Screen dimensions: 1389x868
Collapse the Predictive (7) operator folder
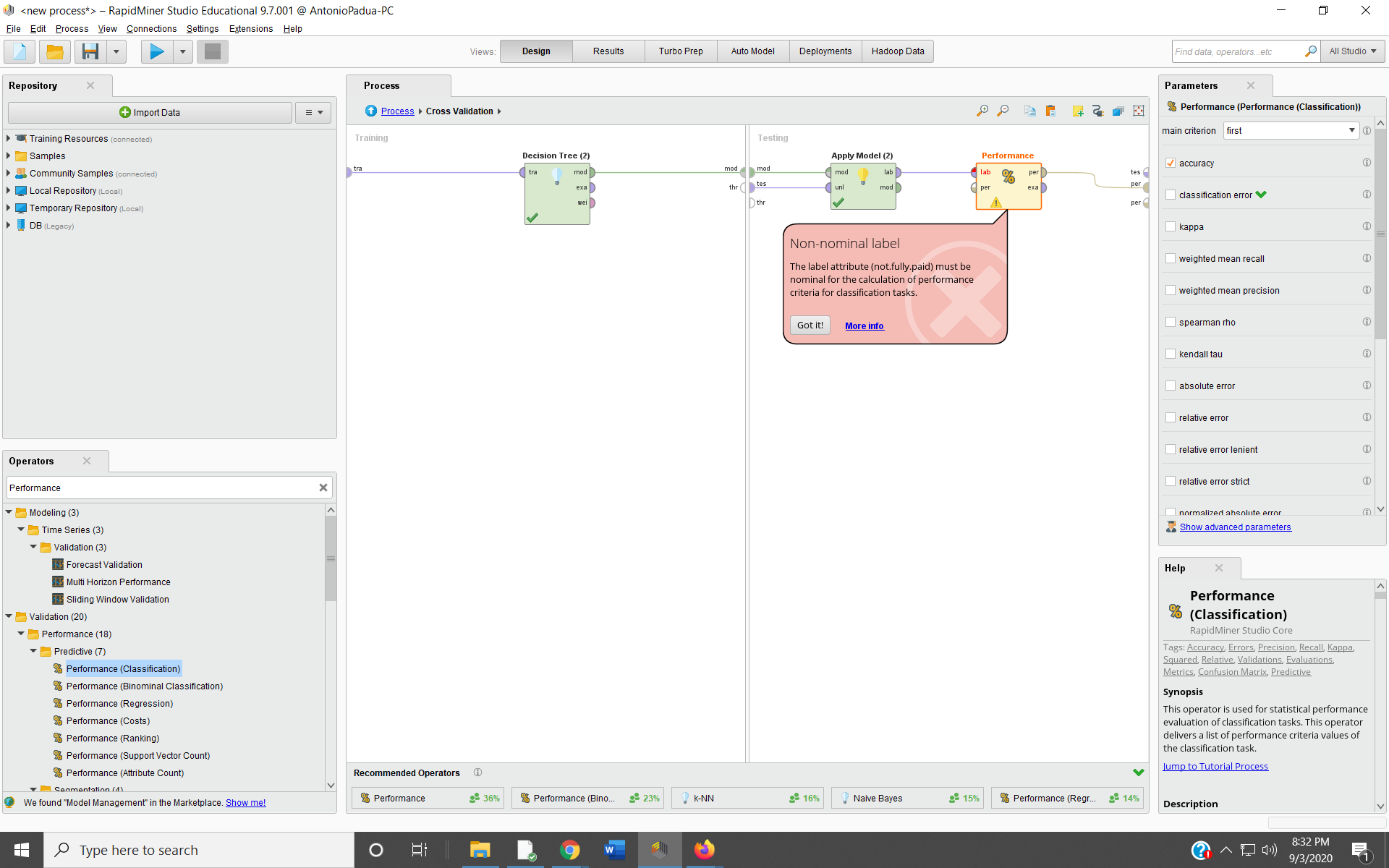[x=33, y=651]
